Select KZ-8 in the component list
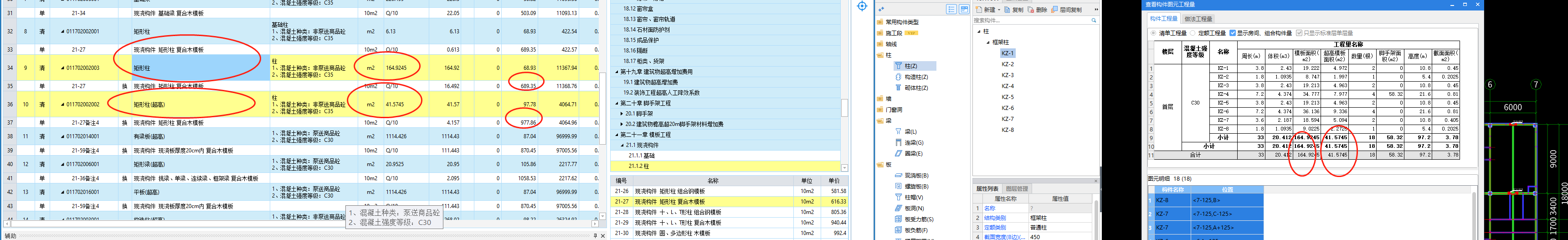1568x240 pixels. coord(1008,130)
